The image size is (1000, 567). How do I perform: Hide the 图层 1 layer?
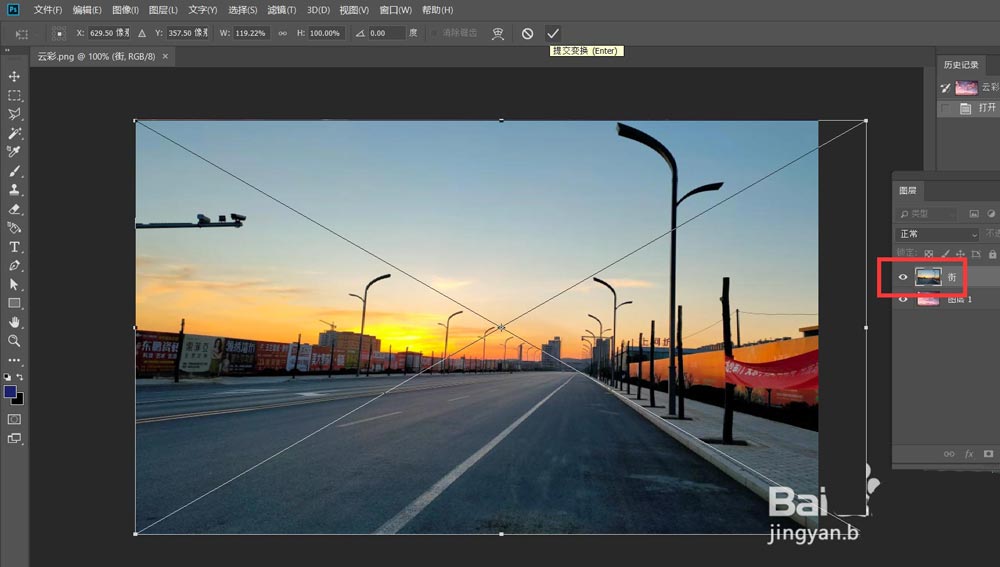click(x=903, y=299)
